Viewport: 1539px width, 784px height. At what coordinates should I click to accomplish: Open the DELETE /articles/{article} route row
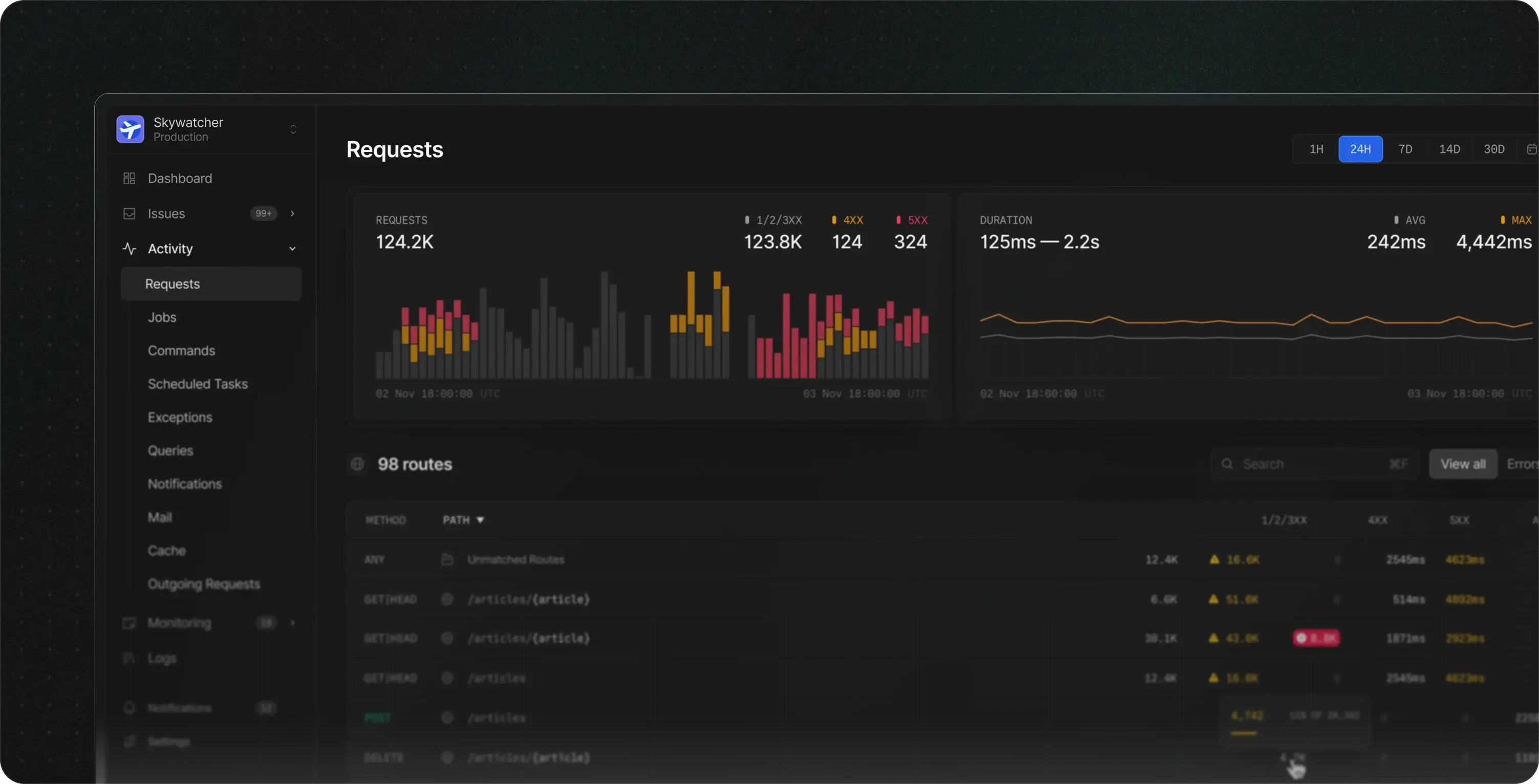pyautogui.click(x=942, y=757)
